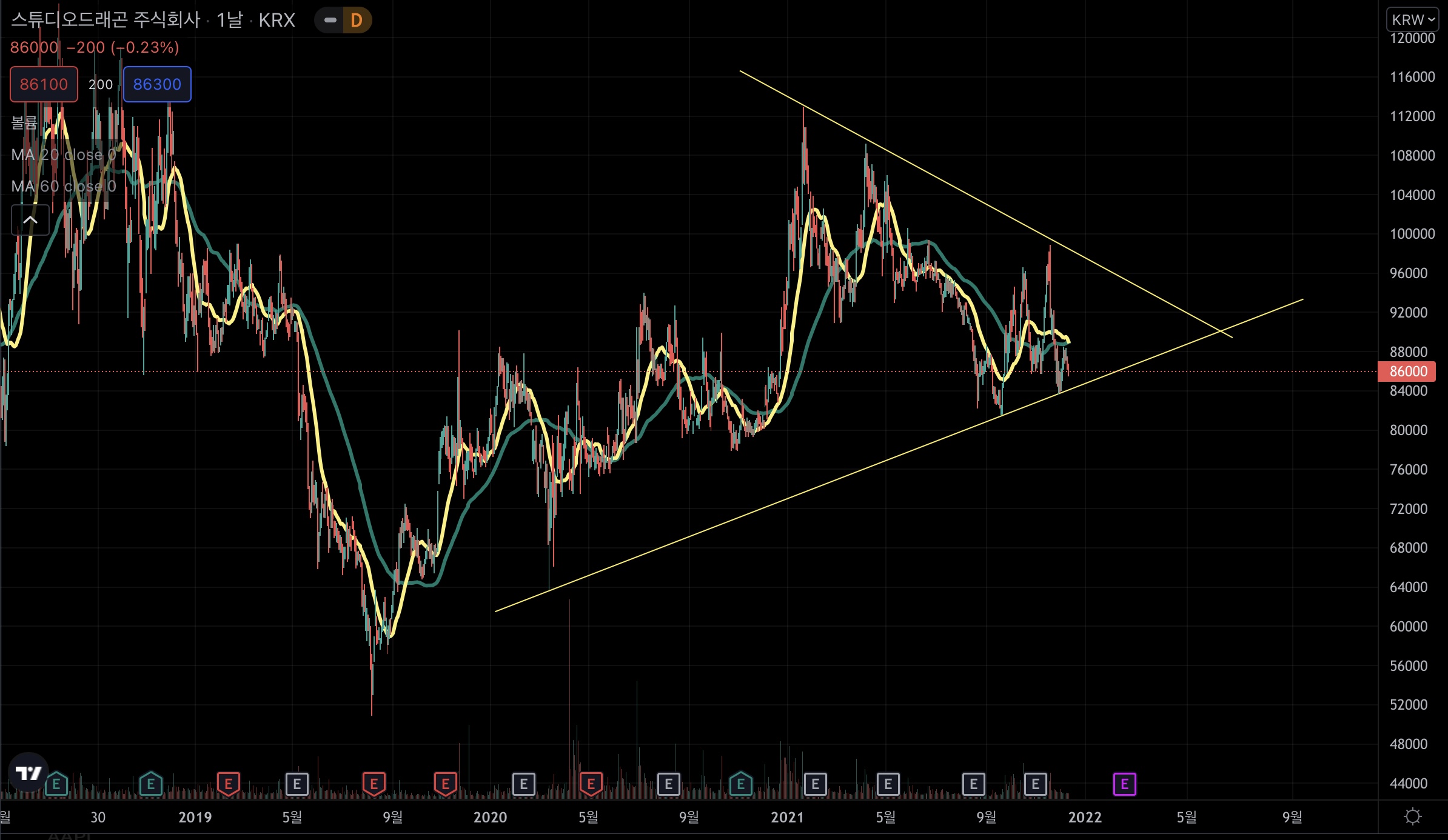Click red earnings E marker above 5월 2020
1448x840 pixels.
591,784
